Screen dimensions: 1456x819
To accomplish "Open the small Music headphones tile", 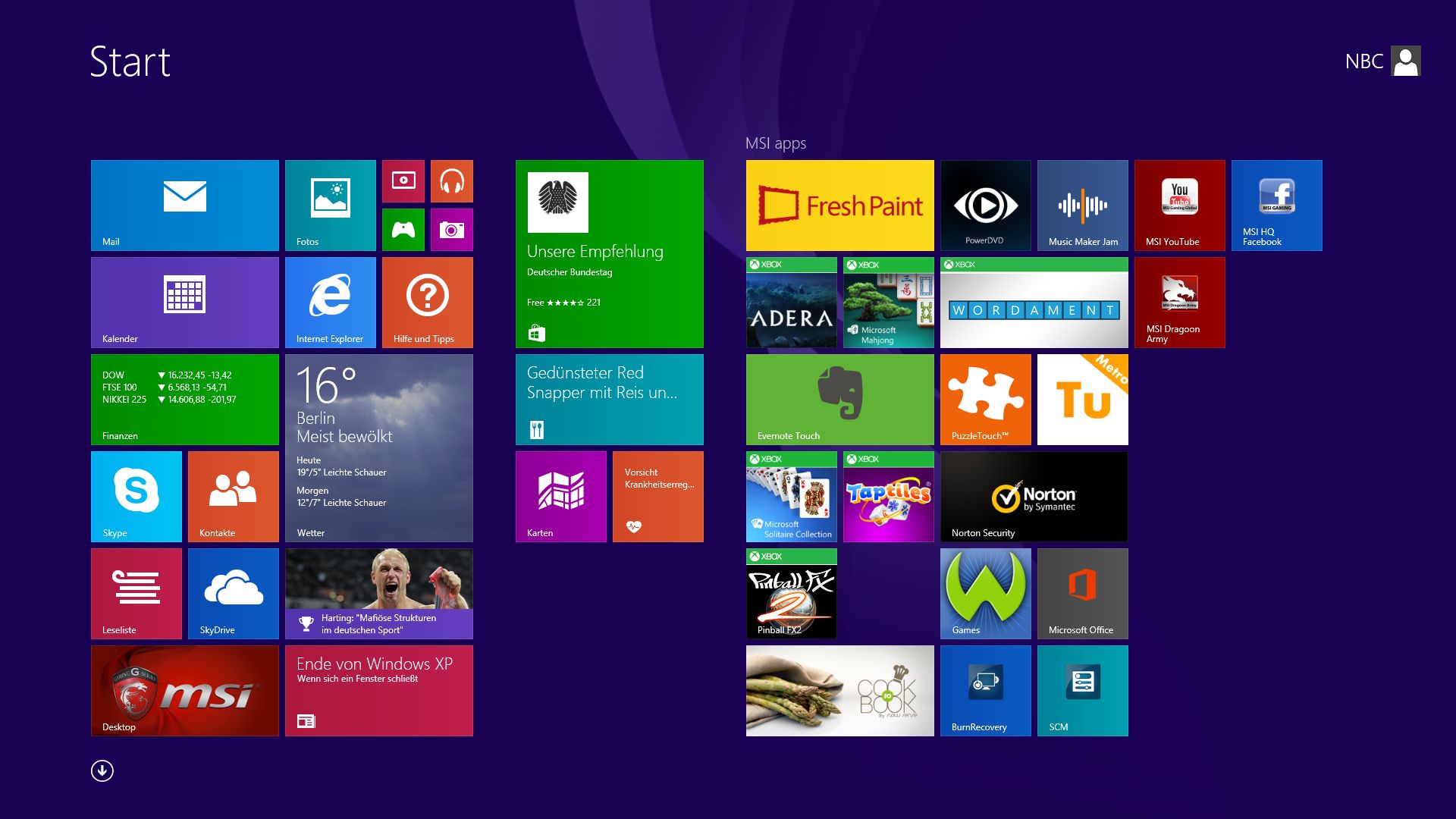I will [451, 180].
